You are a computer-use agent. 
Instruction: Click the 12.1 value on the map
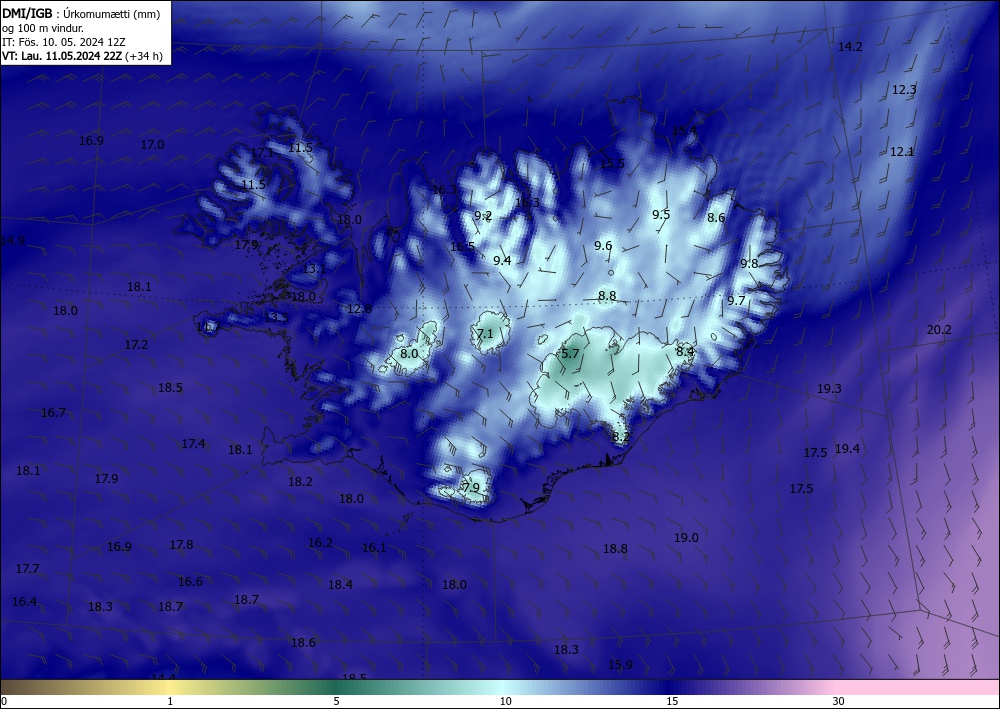[x=902, y=152]
